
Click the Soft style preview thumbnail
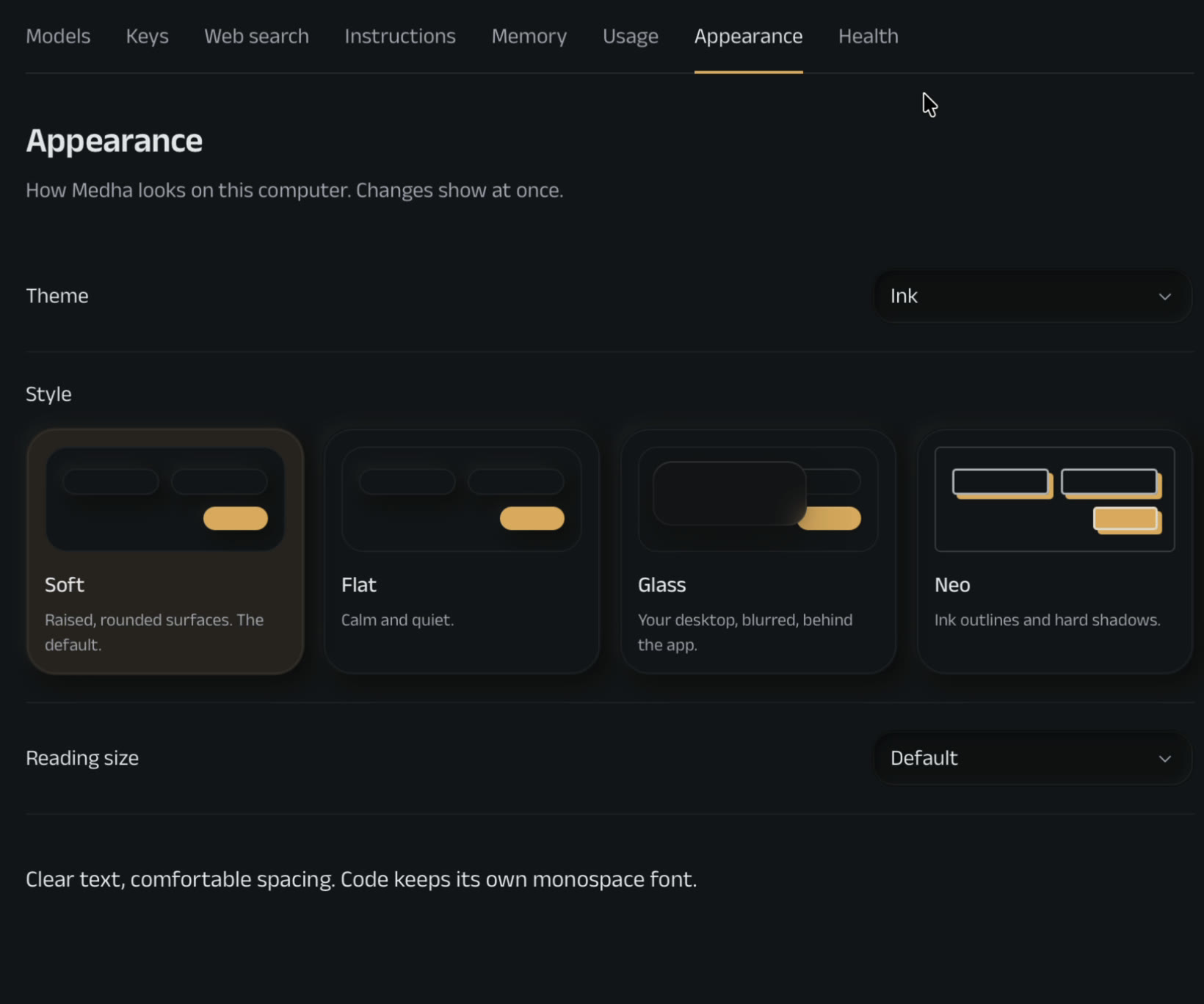165,499
